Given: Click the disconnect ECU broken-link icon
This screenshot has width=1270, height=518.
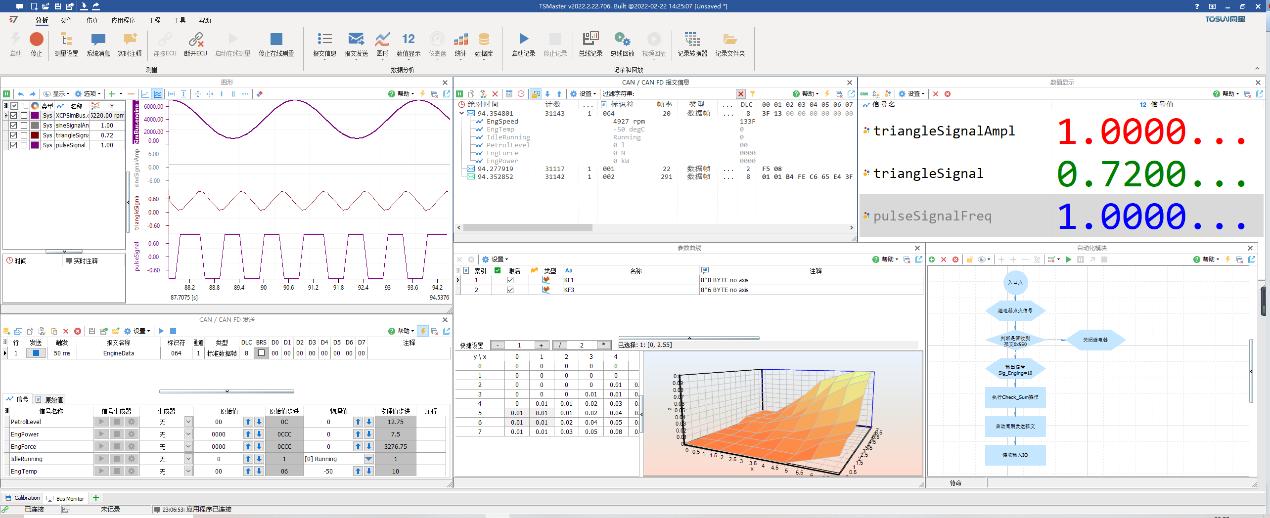Looking at the screenshot, I should point(197,39).
